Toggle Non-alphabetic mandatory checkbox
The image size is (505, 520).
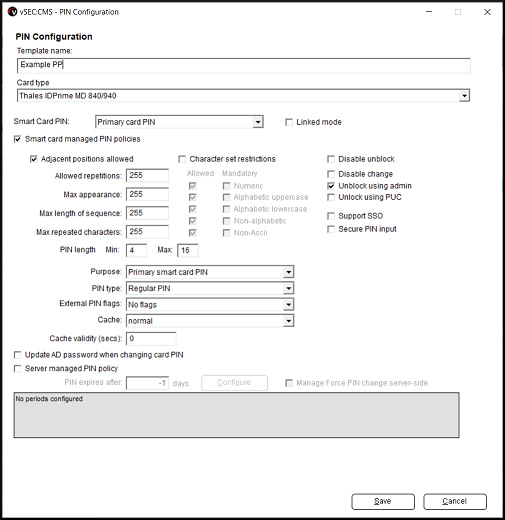226,221
